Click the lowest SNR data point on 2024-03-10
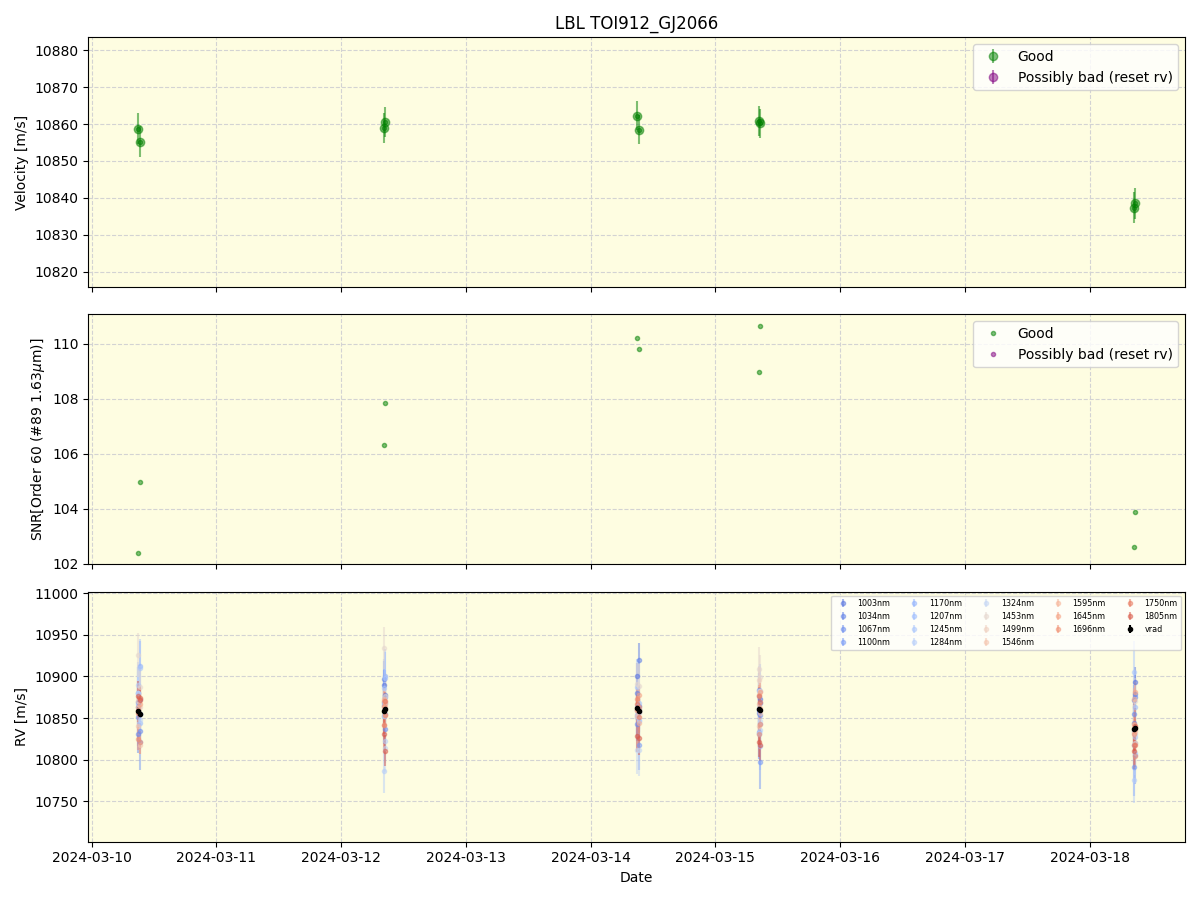Screen dimensions: 1200x900 coord(138,553)
